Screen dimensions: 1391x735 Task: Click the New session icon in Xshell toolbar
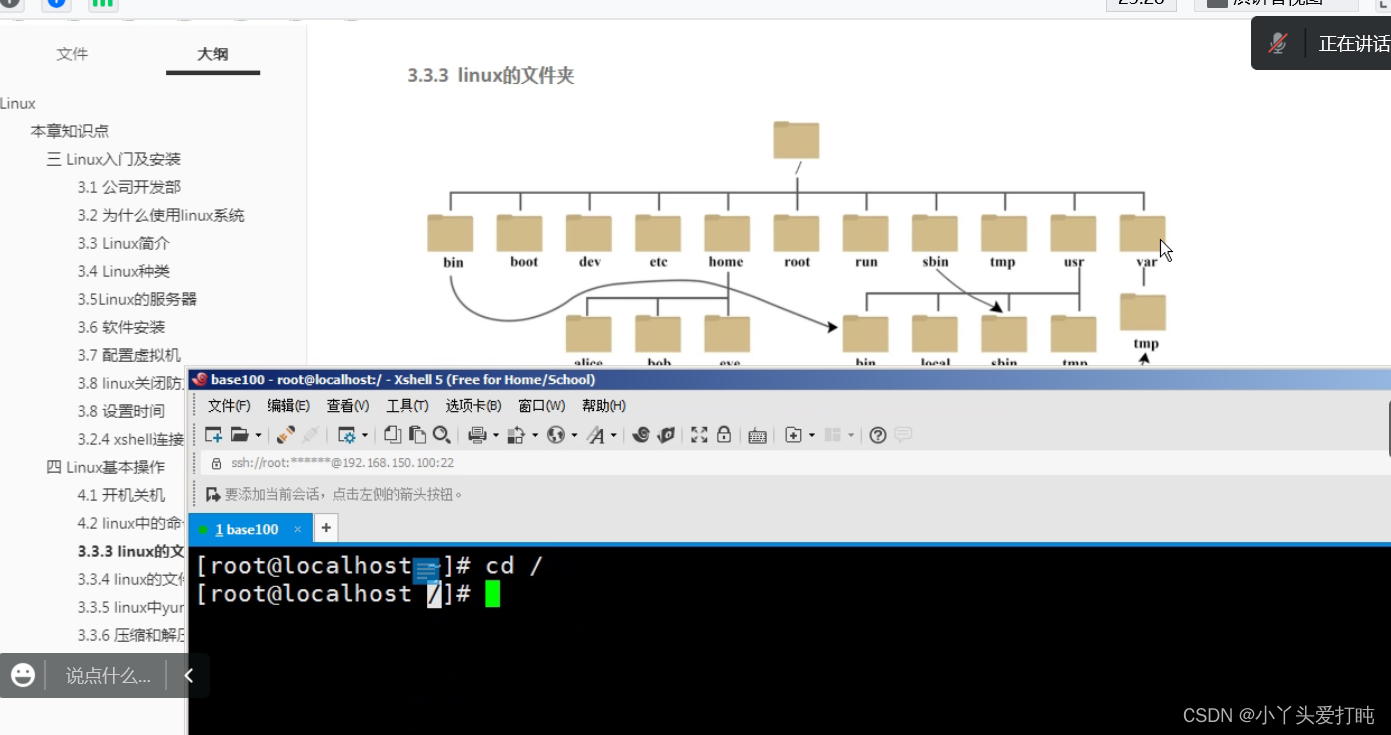213,435
